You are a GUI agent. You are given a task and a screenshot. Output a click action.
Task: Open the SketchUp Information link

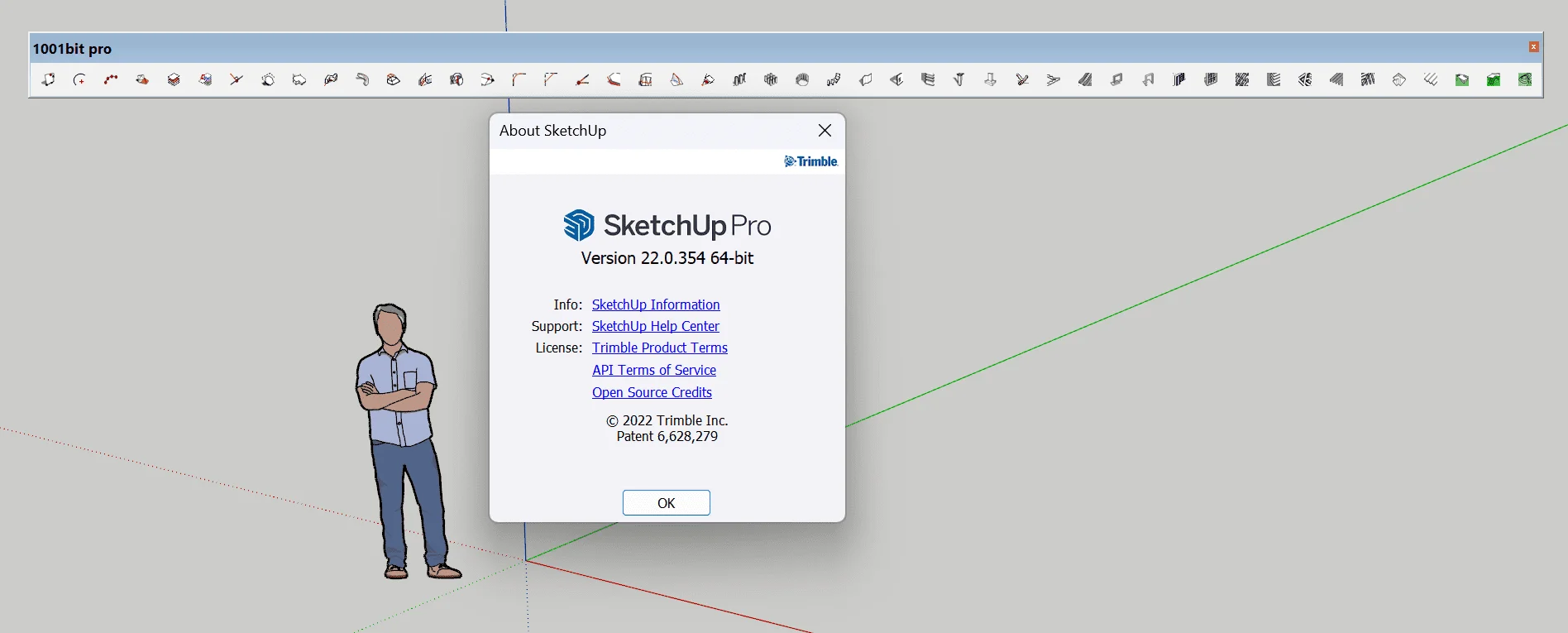pos(656,305)
